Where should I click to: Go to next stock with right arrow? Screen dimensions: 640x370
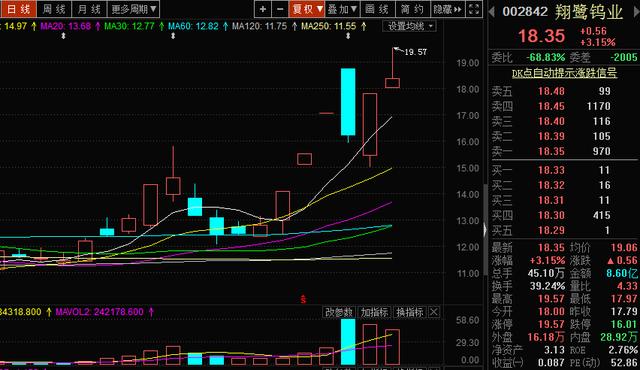636,12
